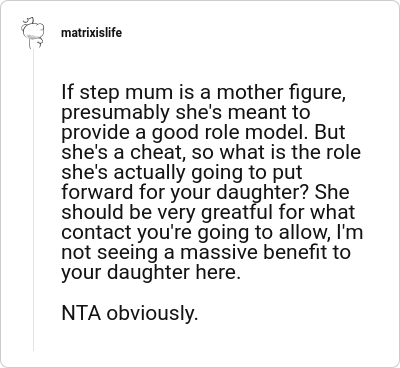
Task: Click the word 'presumably' in the comment
Action: (116, 113)
